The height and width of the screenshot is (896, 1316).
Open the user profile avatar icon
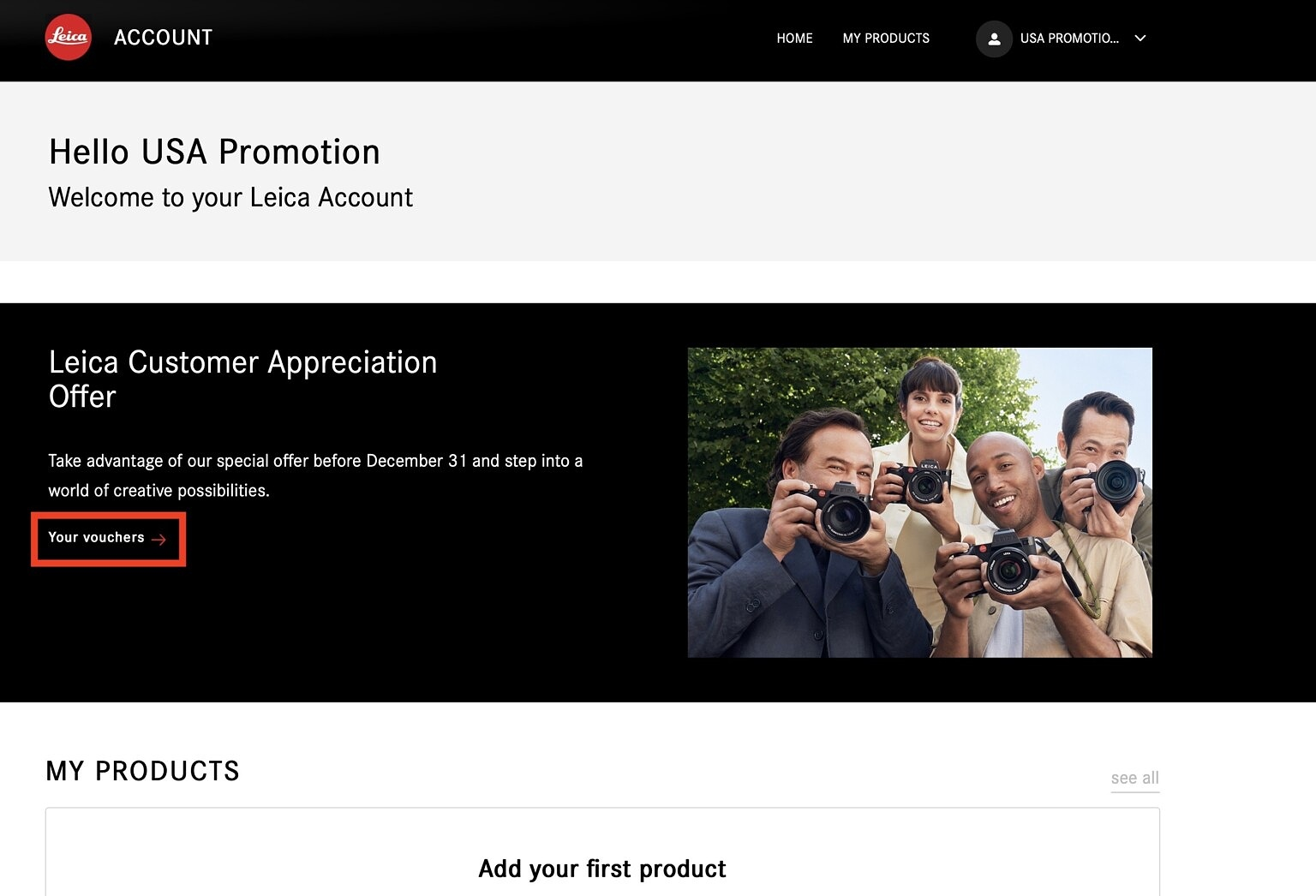(x=994, y=39)
